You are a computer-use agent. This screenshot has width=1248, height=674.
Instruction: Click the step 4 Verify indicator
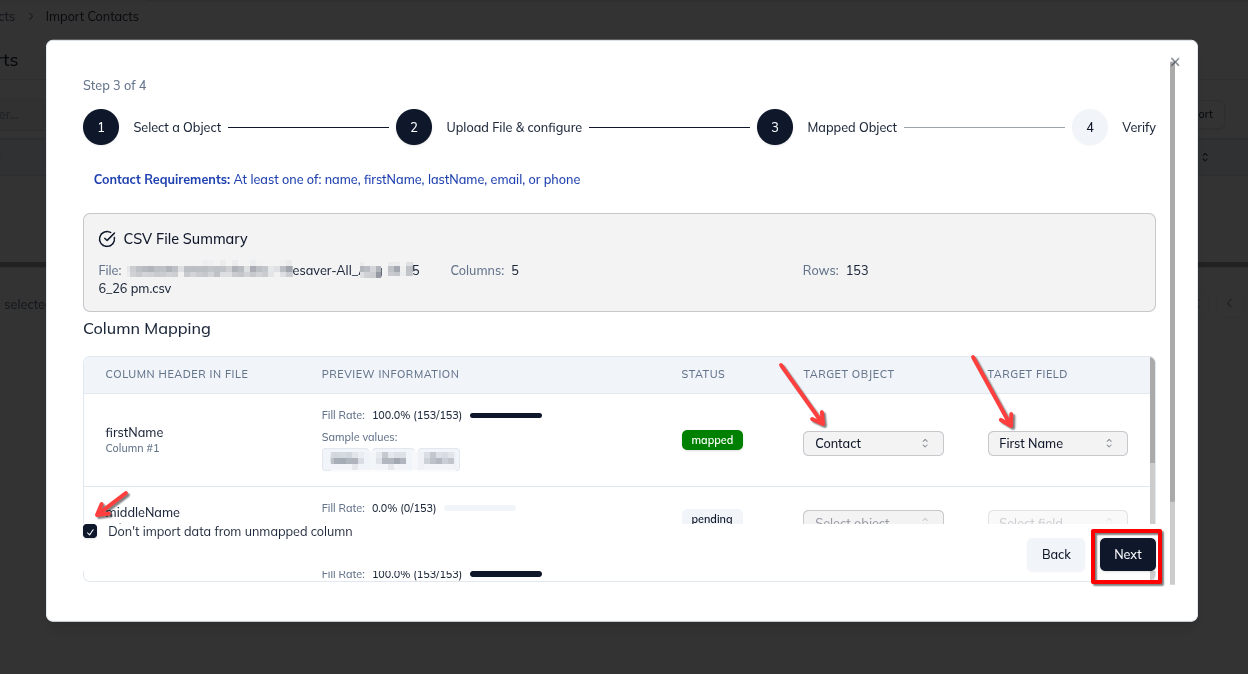tap(1089, 127)
